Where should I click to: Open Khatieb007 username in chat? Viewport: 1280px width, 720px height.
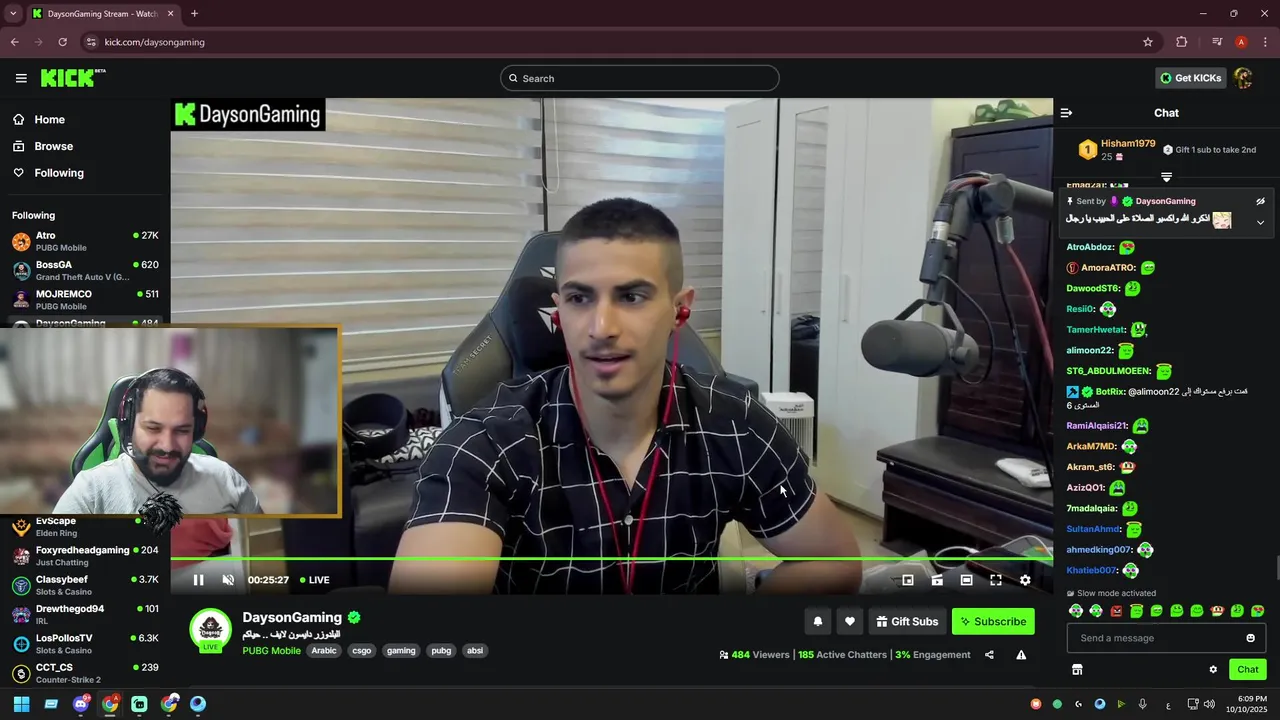(1091, 571)
